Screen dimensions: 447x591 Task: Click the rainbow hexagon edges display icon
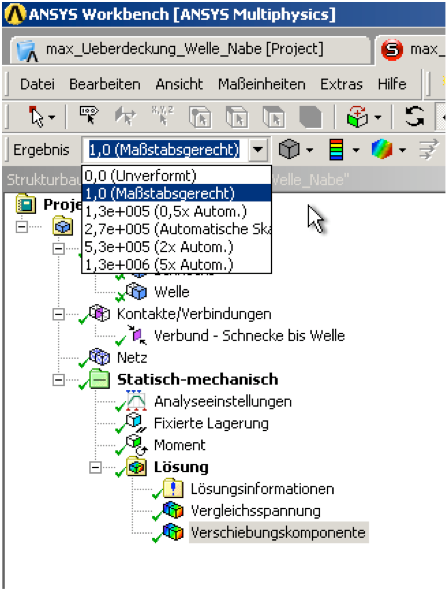pyautogui.click(x=382, y=149)
